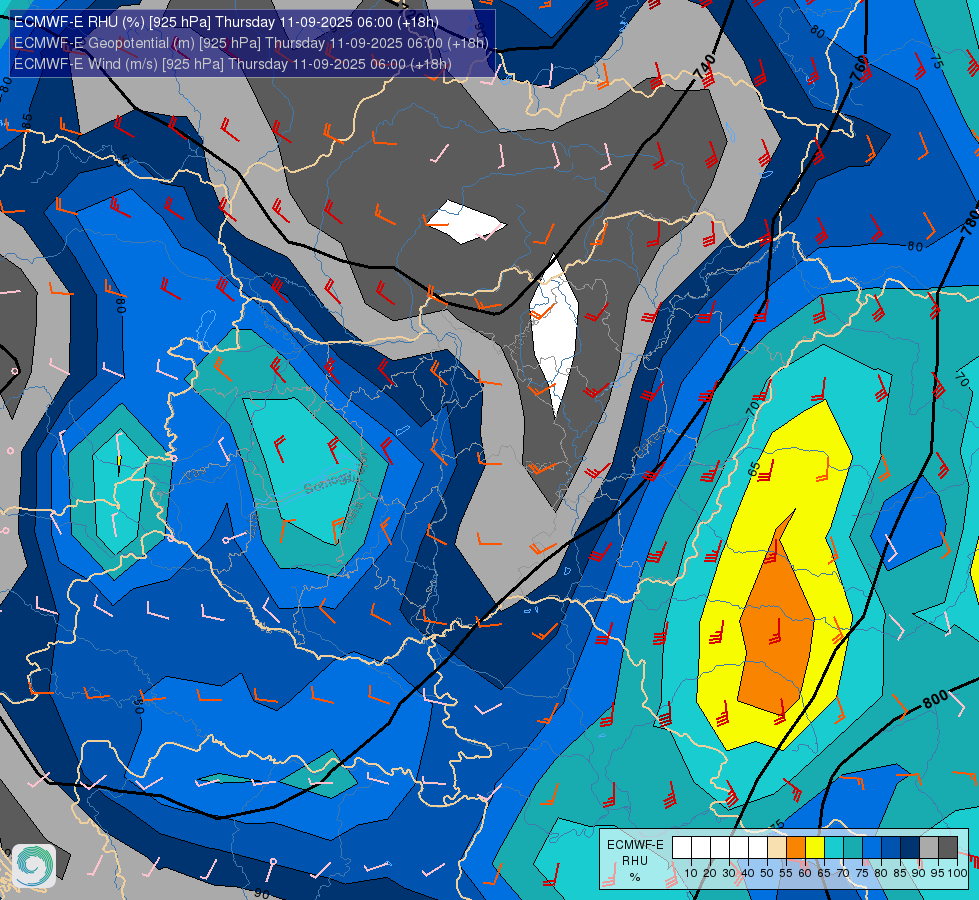Click the orange 55–60% humidity area on map
Viewport: 979px width, 900px height.
click(x=776, y=625)
